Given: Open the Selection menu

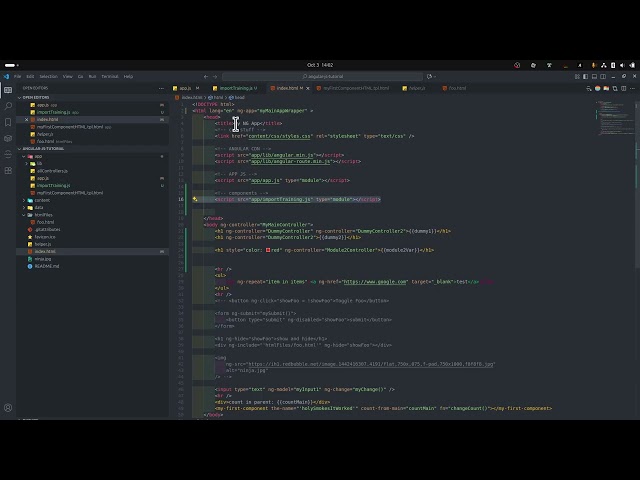Looking at the screenshot, I should point(49,76).
